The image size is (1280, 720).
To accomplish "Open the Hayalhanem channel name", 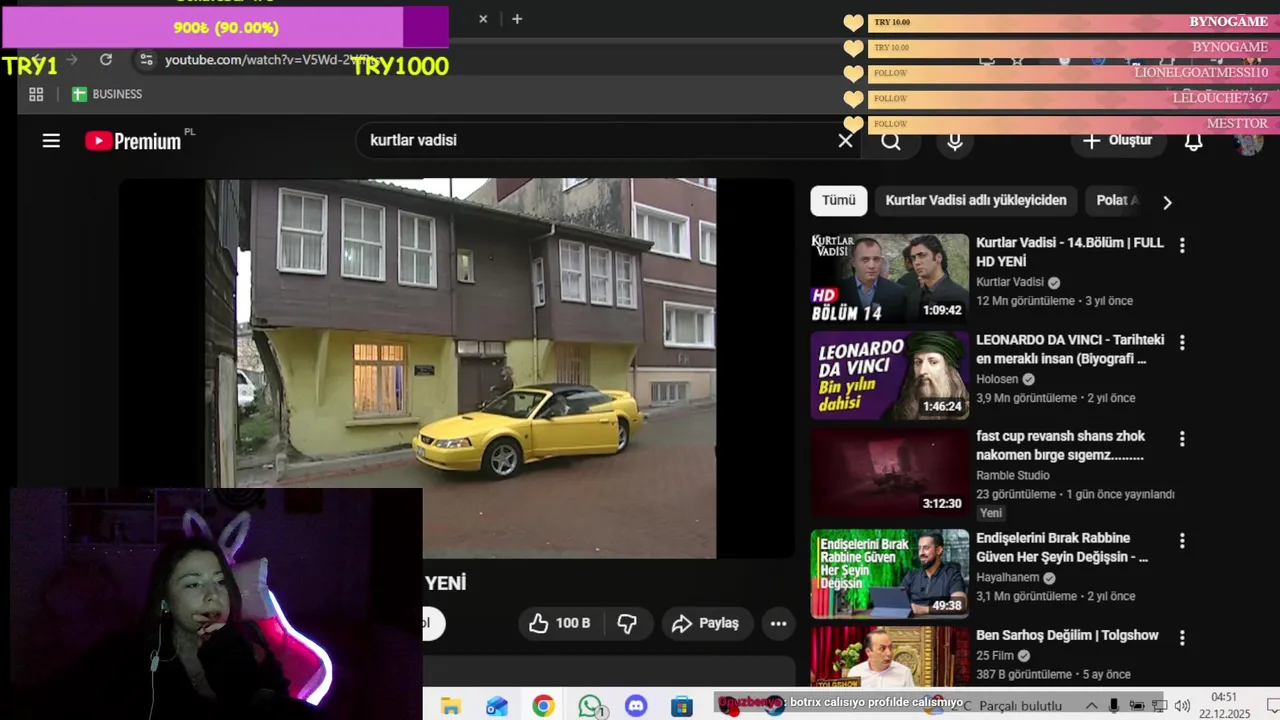I will 1007,578.
